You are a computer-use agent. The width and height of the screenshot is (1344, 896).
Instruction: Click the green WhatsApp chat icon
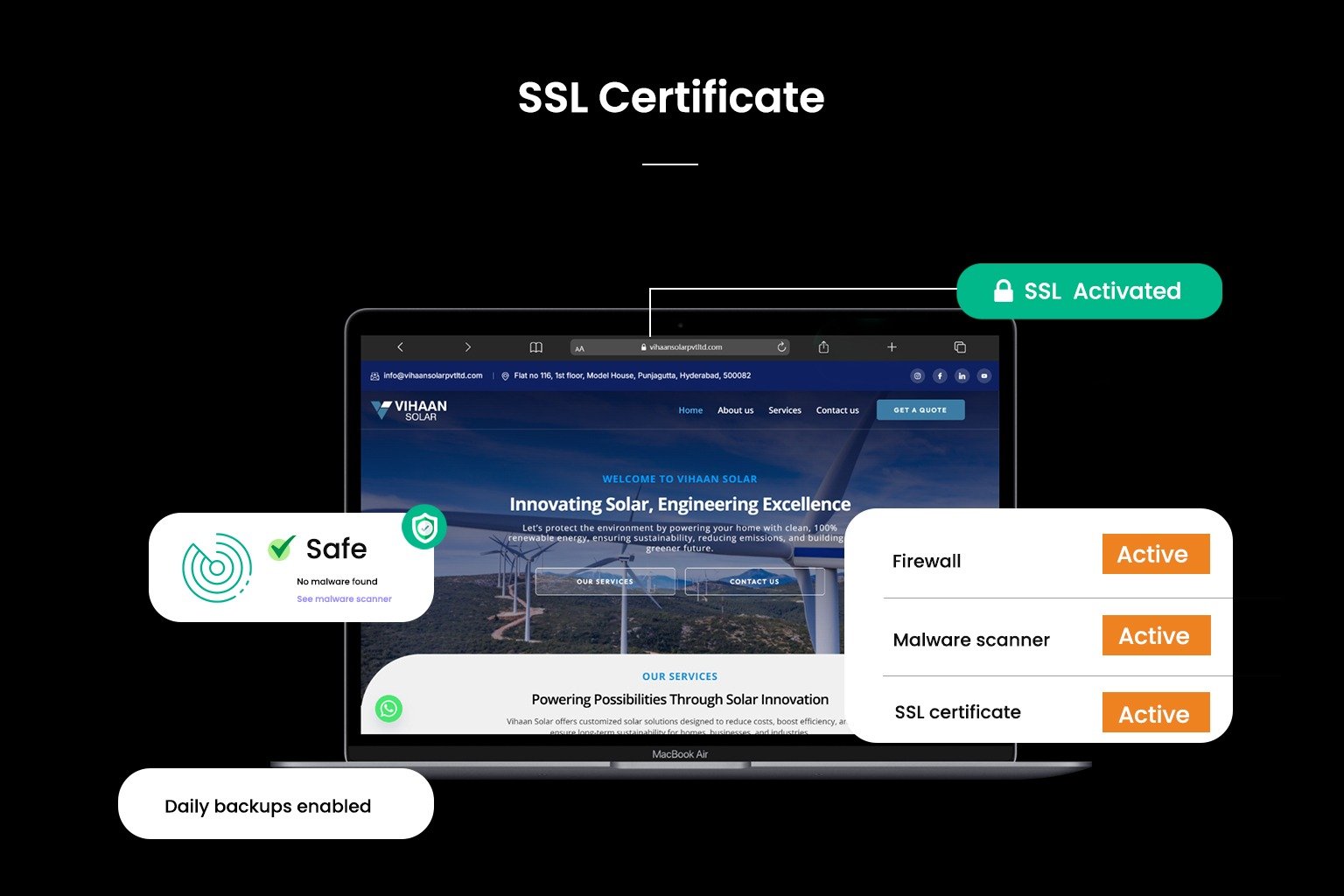pyautogui.click(x=389, y=708)
